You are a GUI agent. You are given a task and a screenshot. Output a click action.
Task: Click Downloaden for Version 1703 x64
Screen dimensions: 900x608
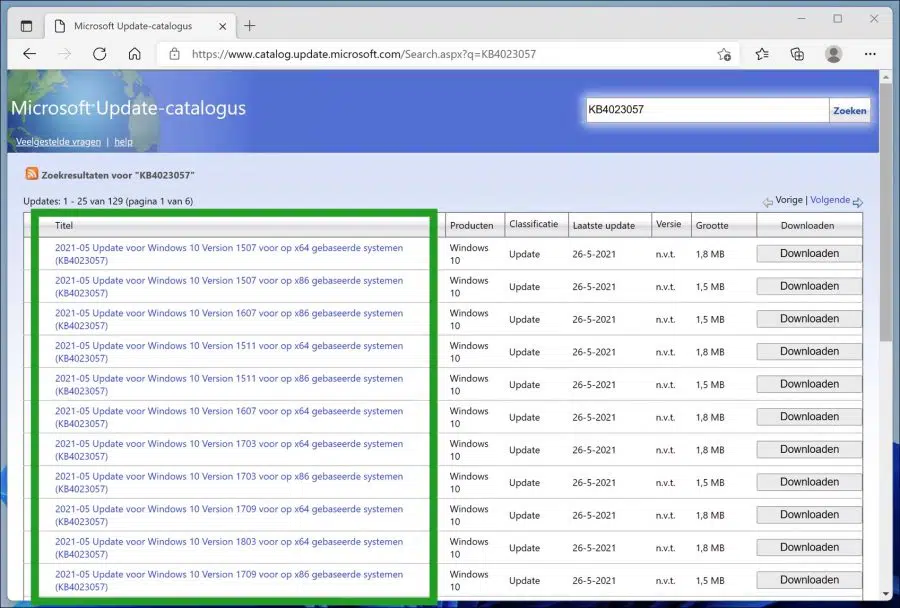click(x=809, y=450)
